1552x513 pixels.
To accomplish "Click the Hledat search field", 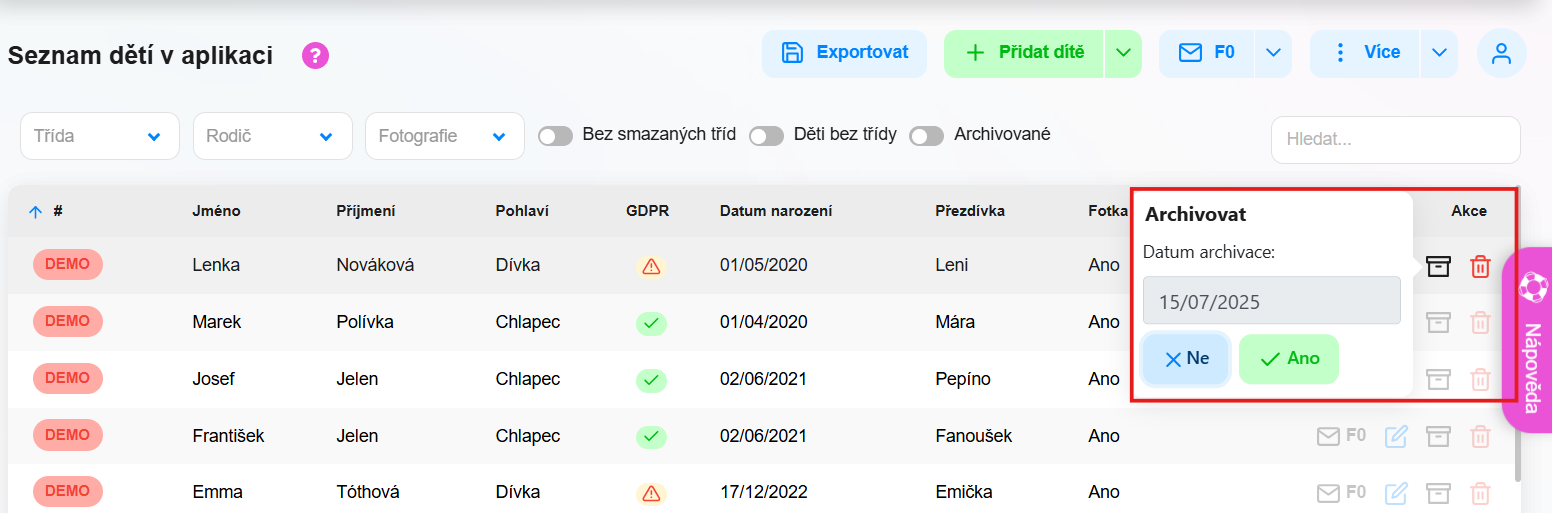I will tap(1395, 140).
